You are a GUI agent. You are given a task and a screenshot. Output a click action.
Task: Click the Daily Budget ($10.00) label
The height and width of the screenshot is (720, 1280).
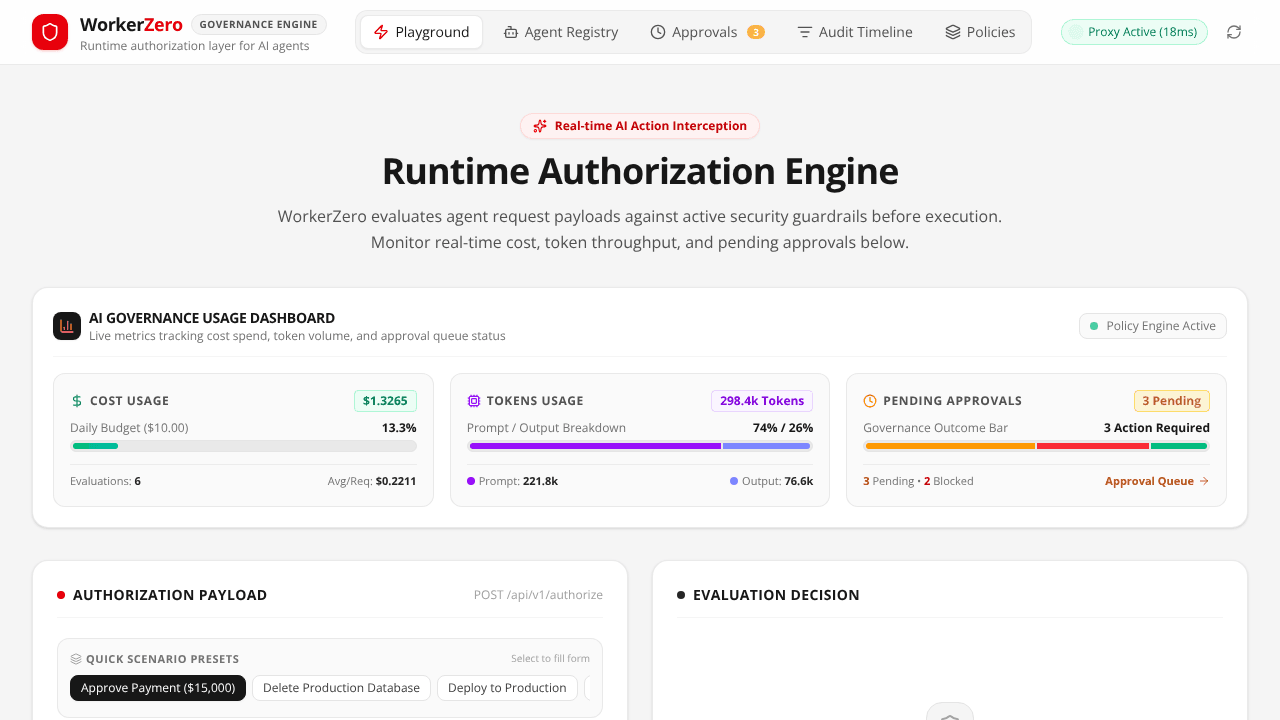(129, 428)
